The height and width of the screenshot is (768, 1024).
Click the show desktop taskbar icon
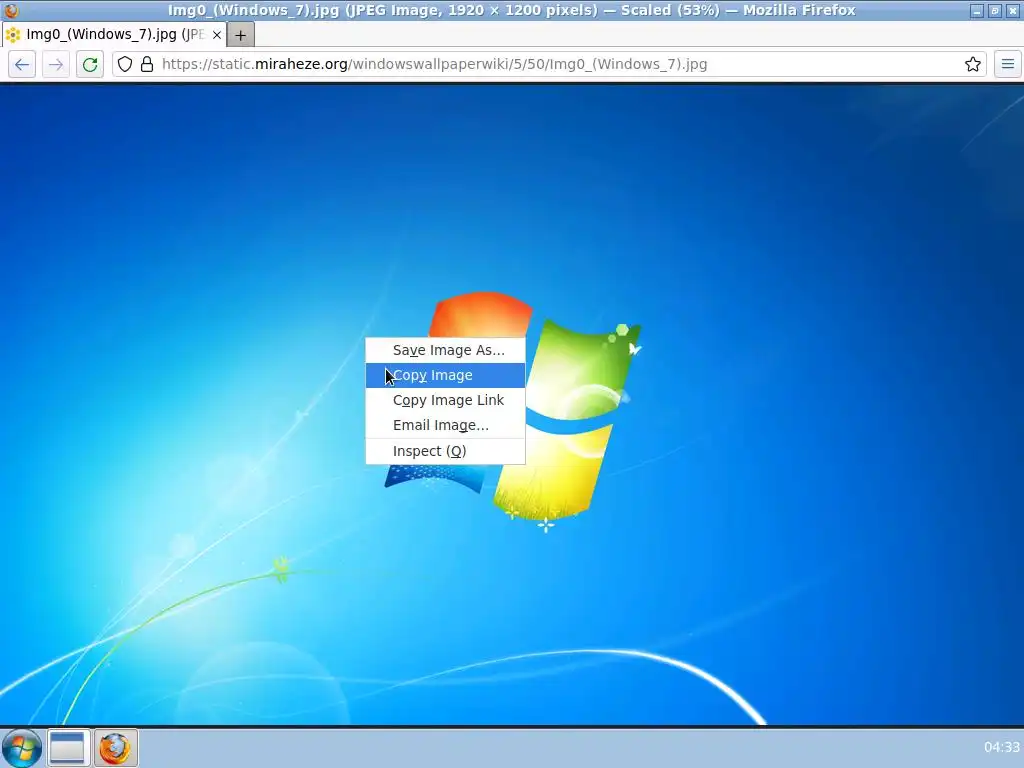point(67,748)
